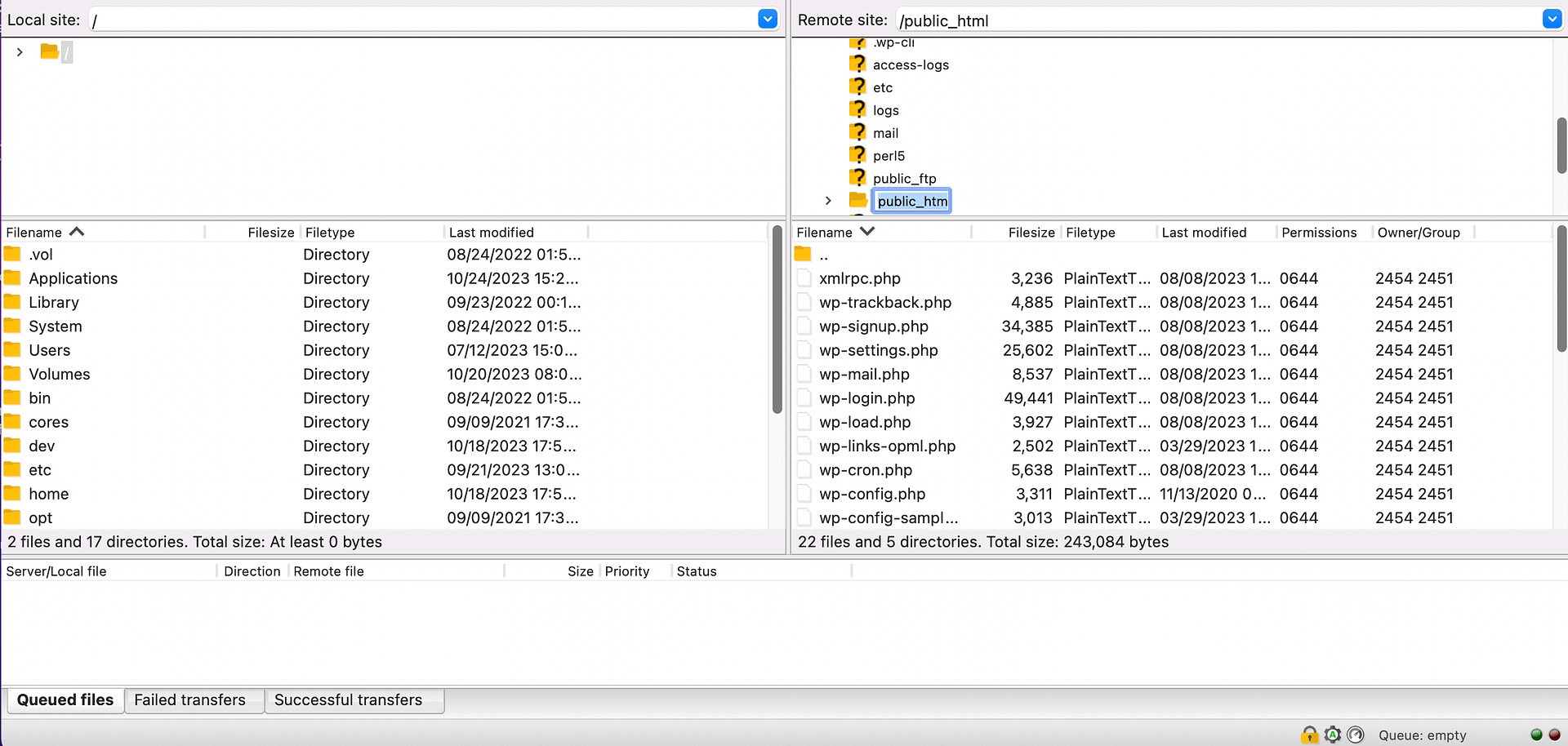Click the parent directory '..' folder icon
This screenshot has width=1568, height=746.
[804, 255]
